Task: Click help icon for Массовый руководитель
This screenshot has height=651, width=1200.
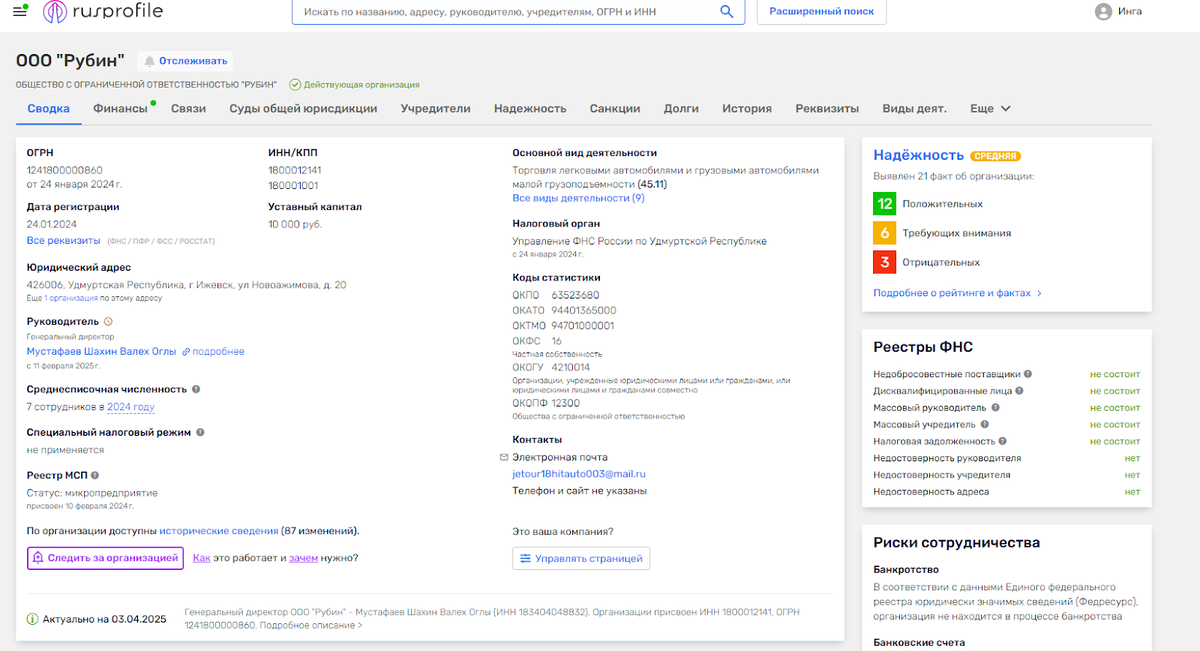Action: (995, 408)
